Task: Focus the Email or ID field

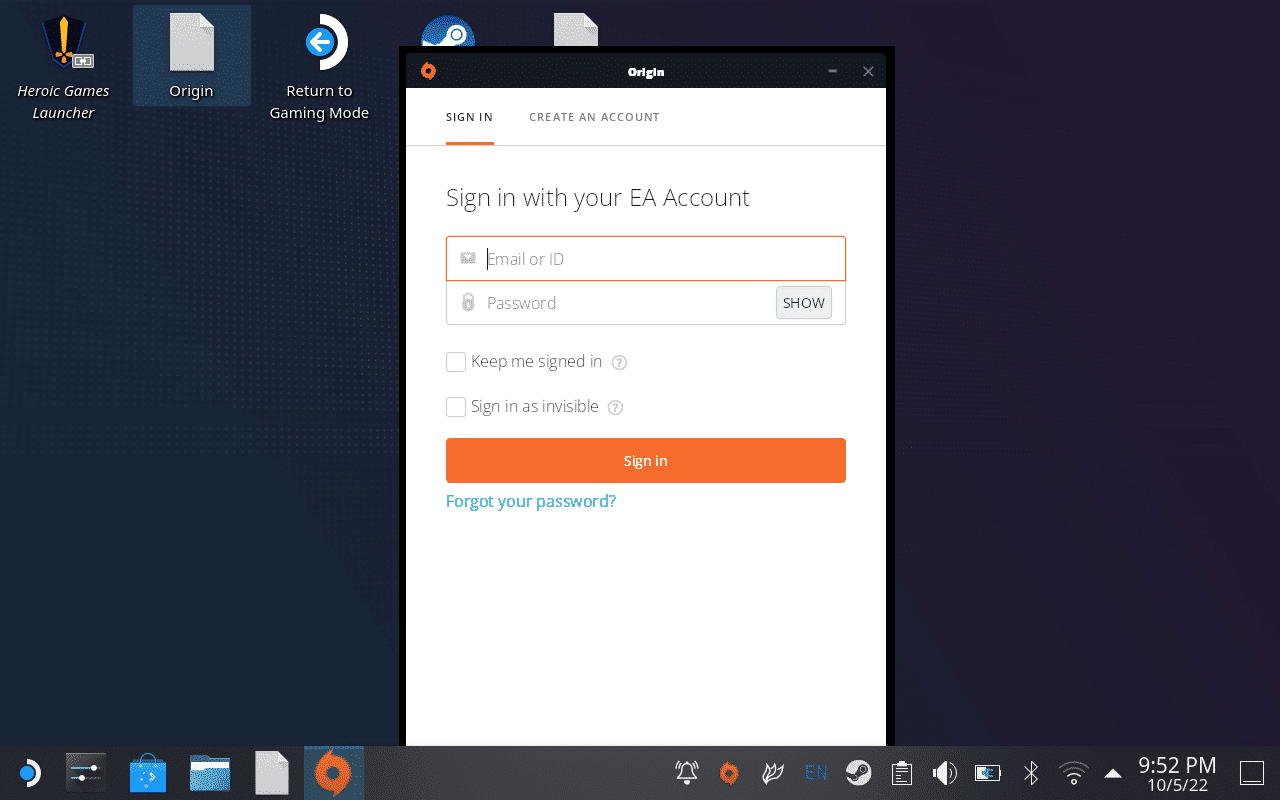Action: tap(646, 259)
